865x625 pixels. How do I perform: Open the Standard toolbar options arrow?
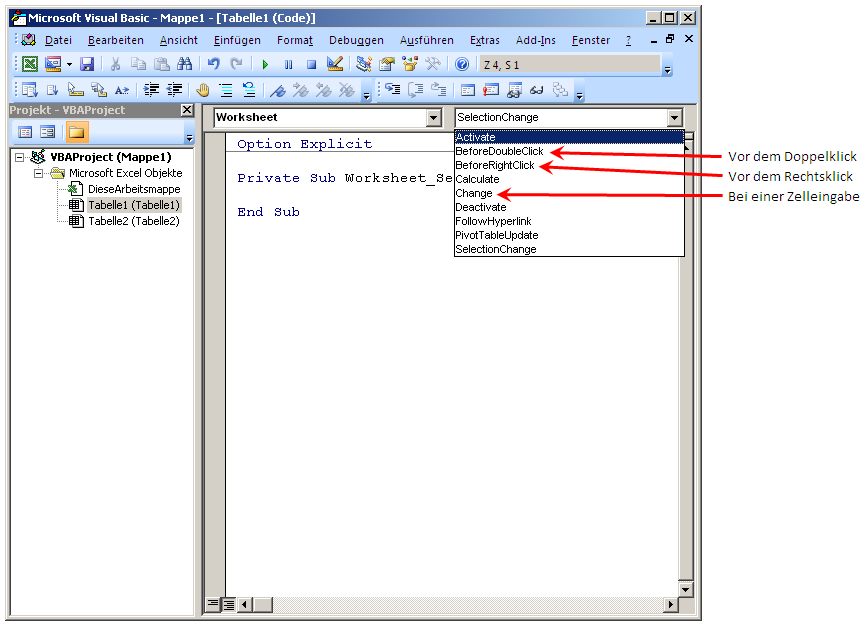[668, 70]
